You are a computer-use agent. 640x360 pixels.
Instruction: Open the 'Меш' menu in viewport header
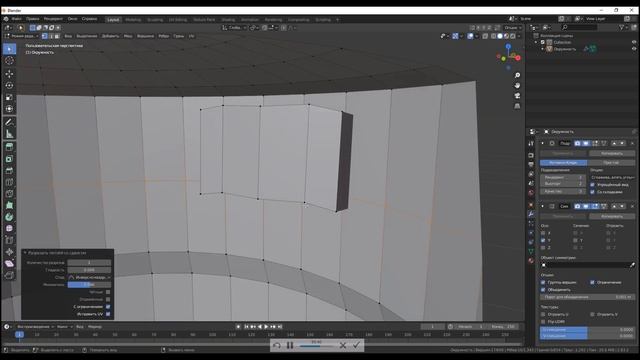pos(128,36)
